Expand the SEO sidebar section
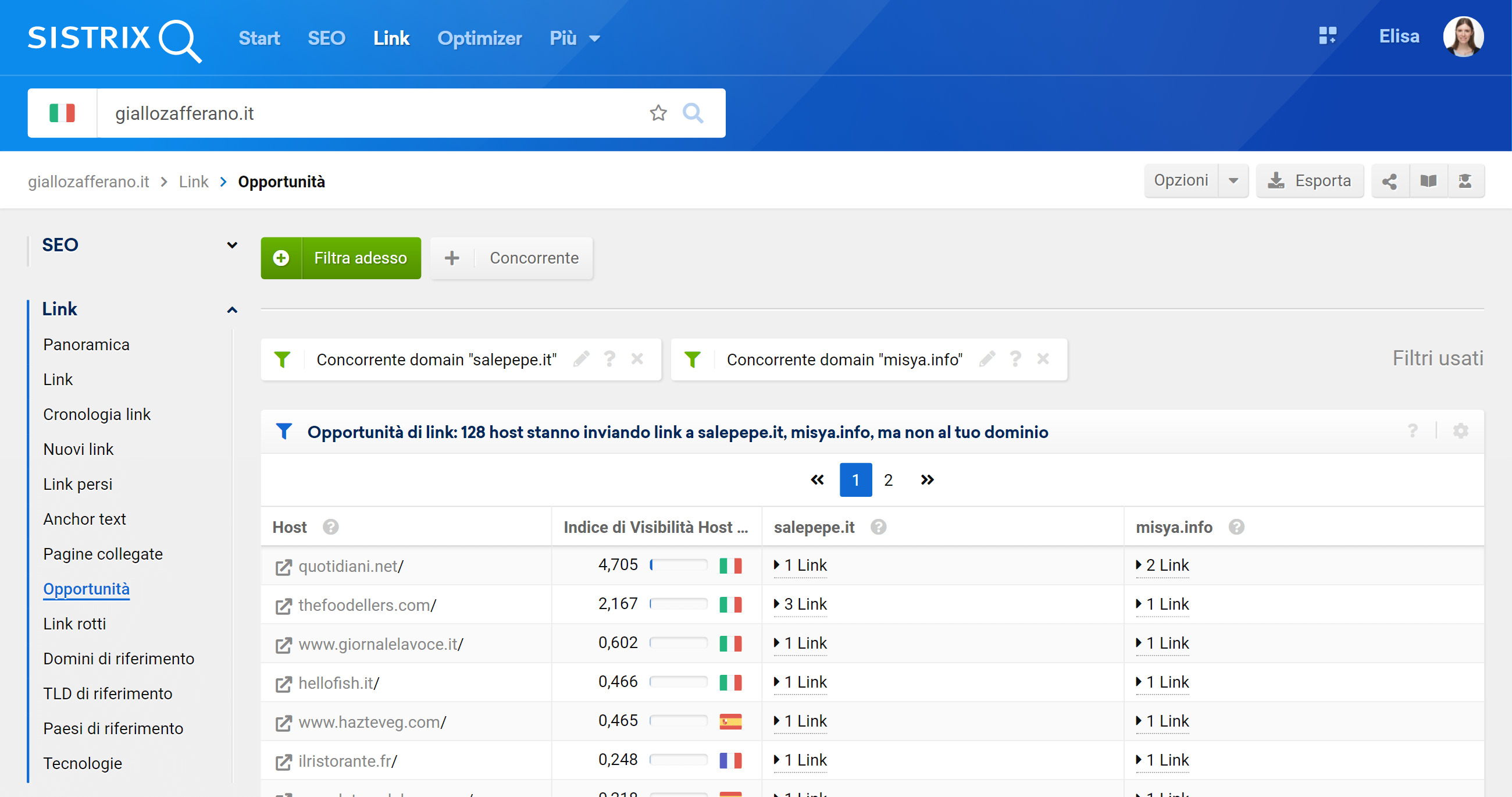Viewport: 1512px width, 797px height. [232, 245]
